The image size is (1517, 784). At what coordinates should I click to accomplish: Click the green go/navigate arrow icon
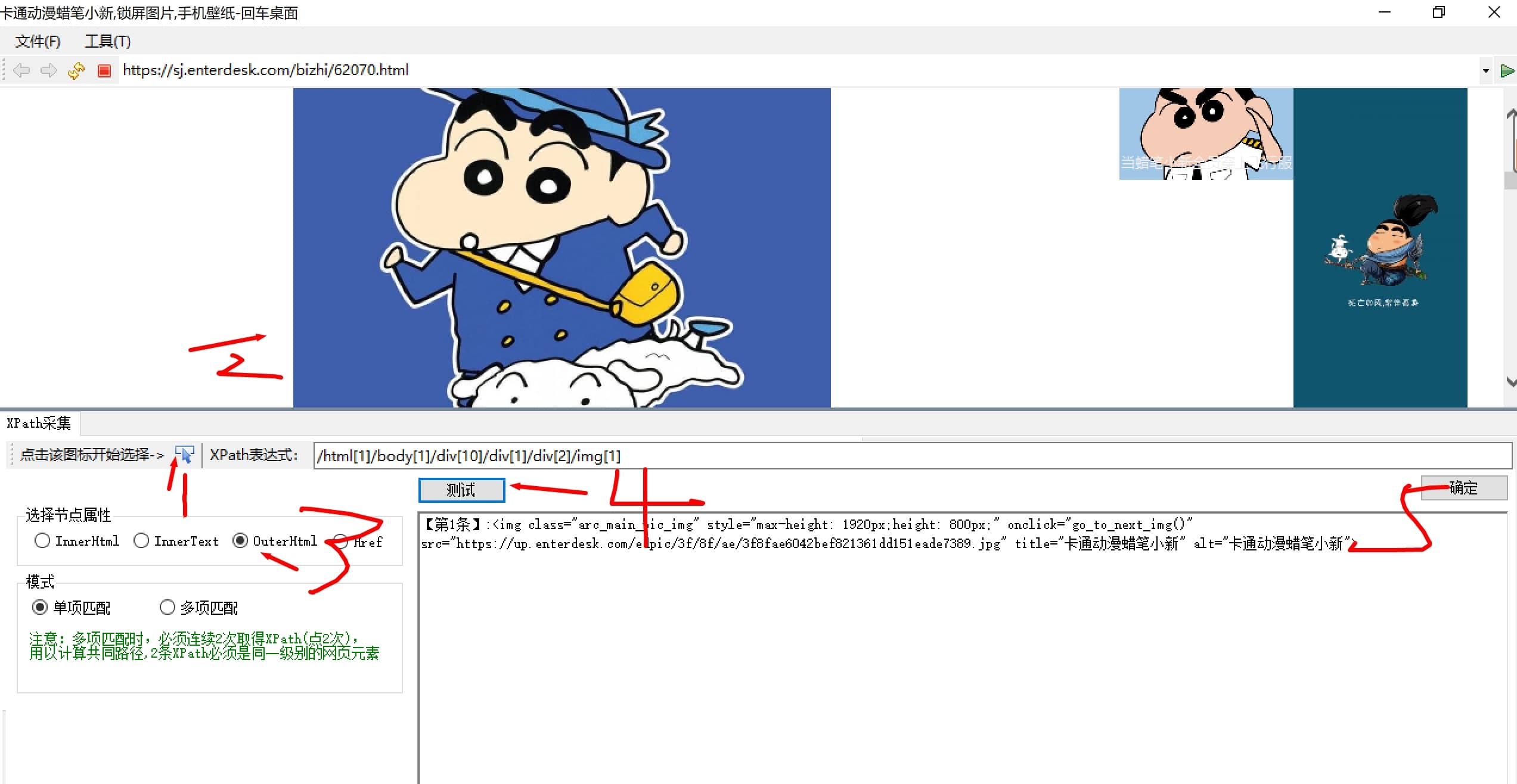click(1506, 71)
